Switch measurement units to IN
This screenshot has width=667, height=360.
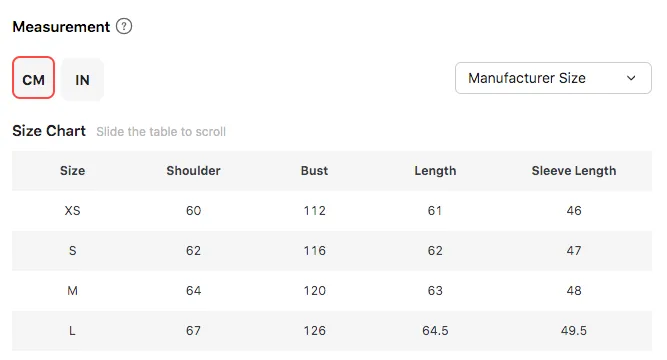pyautogui.click(x=83, y=80)
